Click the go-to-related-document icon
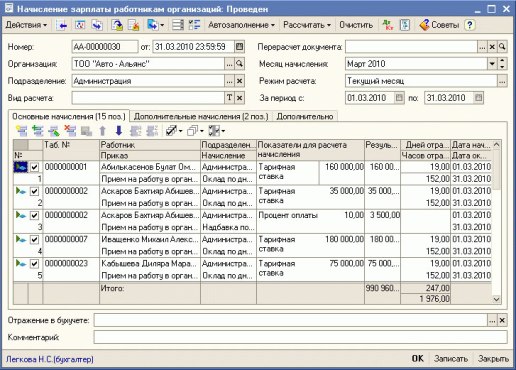 97,25
